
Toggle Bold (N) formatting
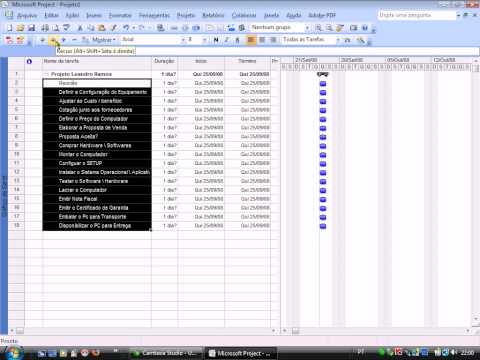pos(216,40)
